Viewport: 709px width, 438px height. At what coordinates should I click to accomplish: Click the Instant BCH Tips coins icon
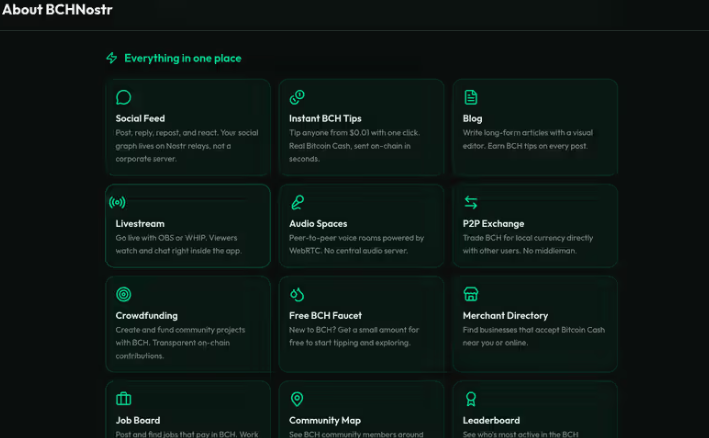click(x=297, y=97)
